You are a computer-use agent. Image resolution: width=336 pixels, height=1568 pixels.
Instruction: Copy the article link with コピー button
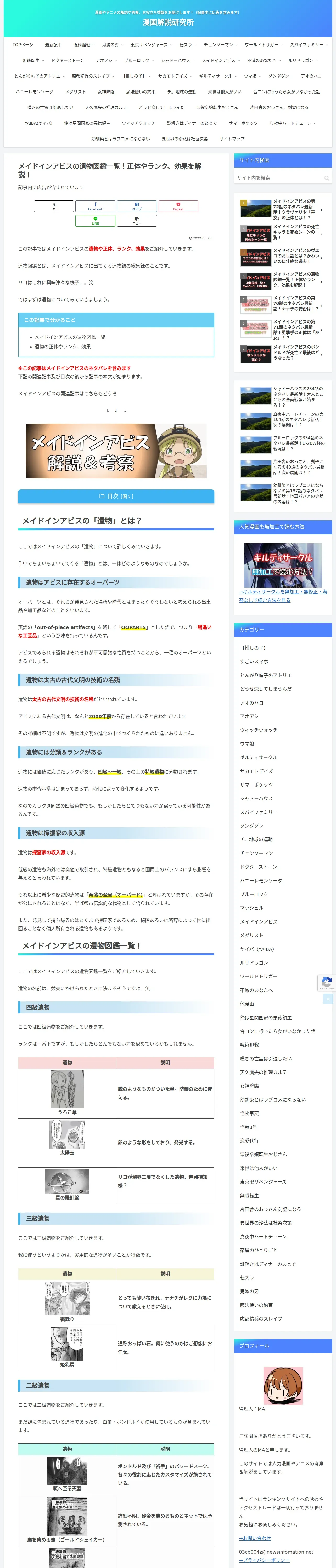pyautogui.click(x=137, y=221)
